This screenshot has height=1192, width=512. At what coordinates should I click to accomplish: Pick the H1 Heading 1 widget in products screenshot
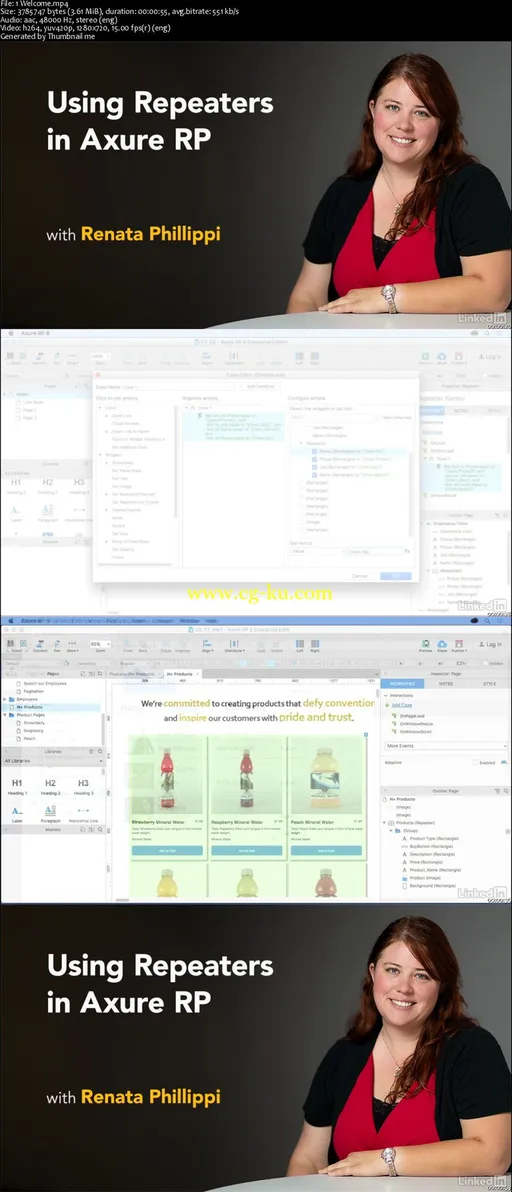click(17, 787)
